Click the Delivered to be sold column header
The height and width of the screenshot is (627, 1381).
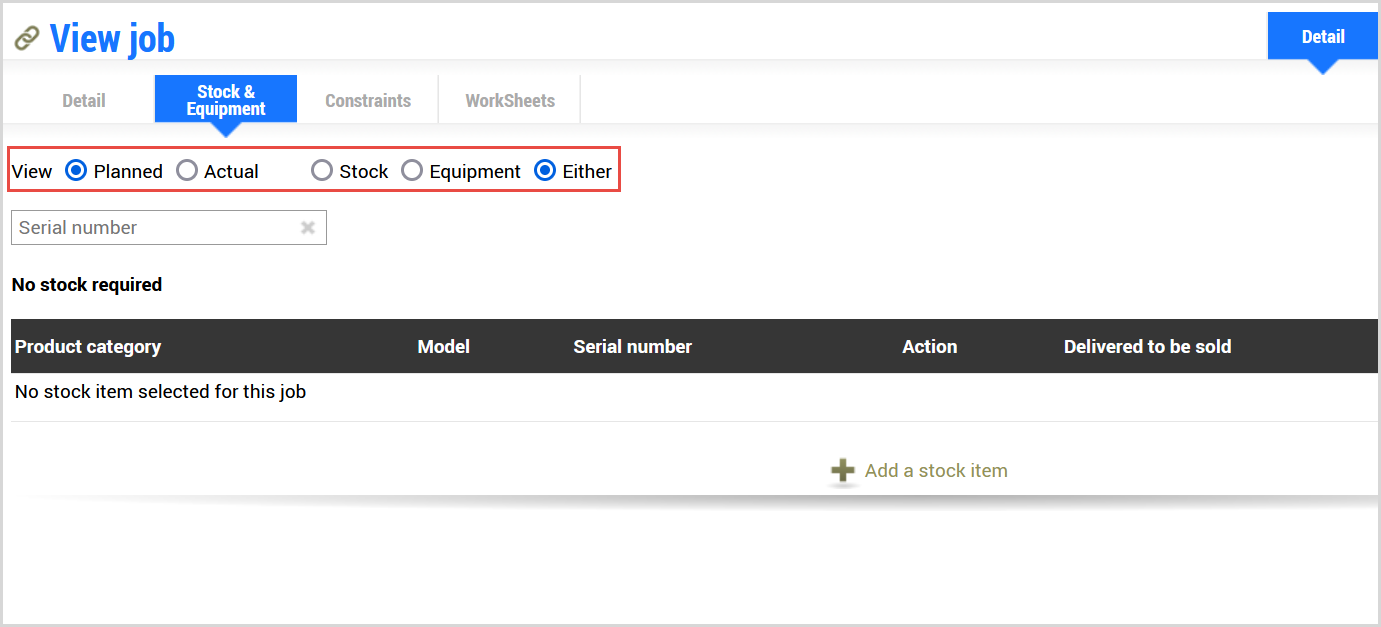[1148, 347]
